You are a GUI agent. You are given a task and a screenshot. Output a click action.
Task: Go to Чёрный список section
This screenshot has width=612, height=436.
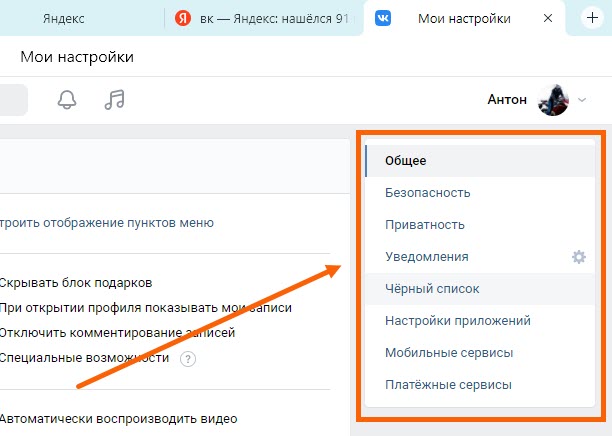tap(432, 289)
